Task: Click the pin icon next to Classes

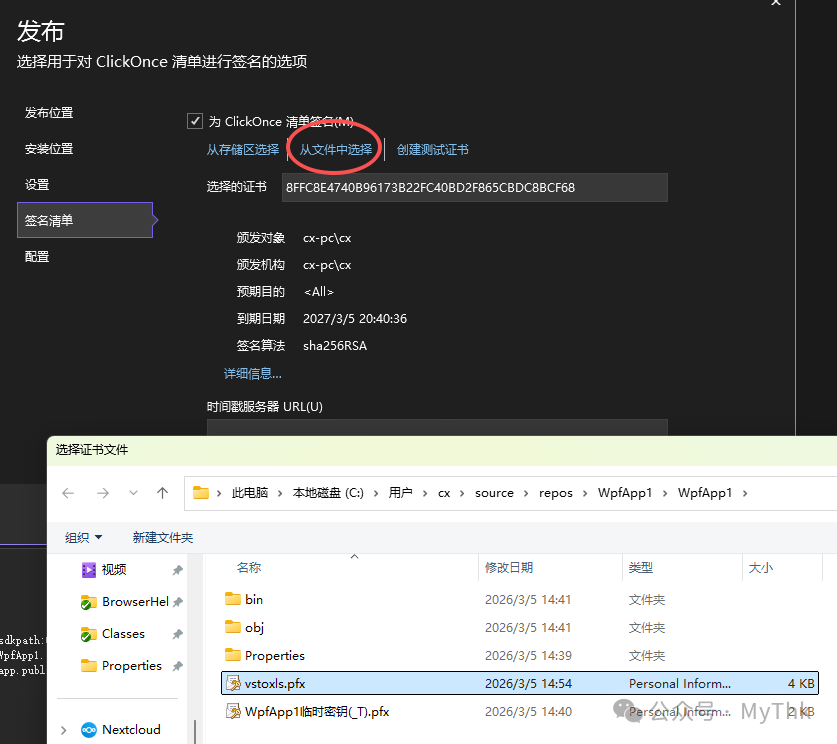Action: (178, 634)
